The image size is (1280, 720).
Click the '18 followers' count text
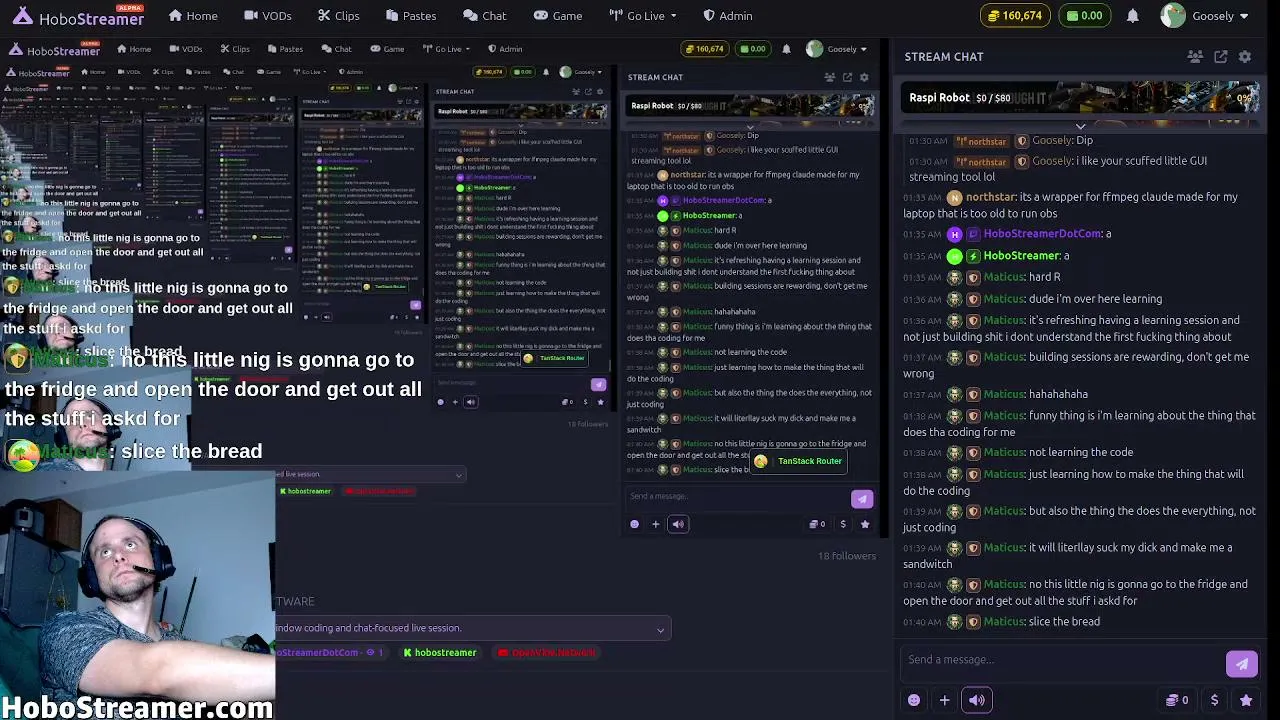847,556
